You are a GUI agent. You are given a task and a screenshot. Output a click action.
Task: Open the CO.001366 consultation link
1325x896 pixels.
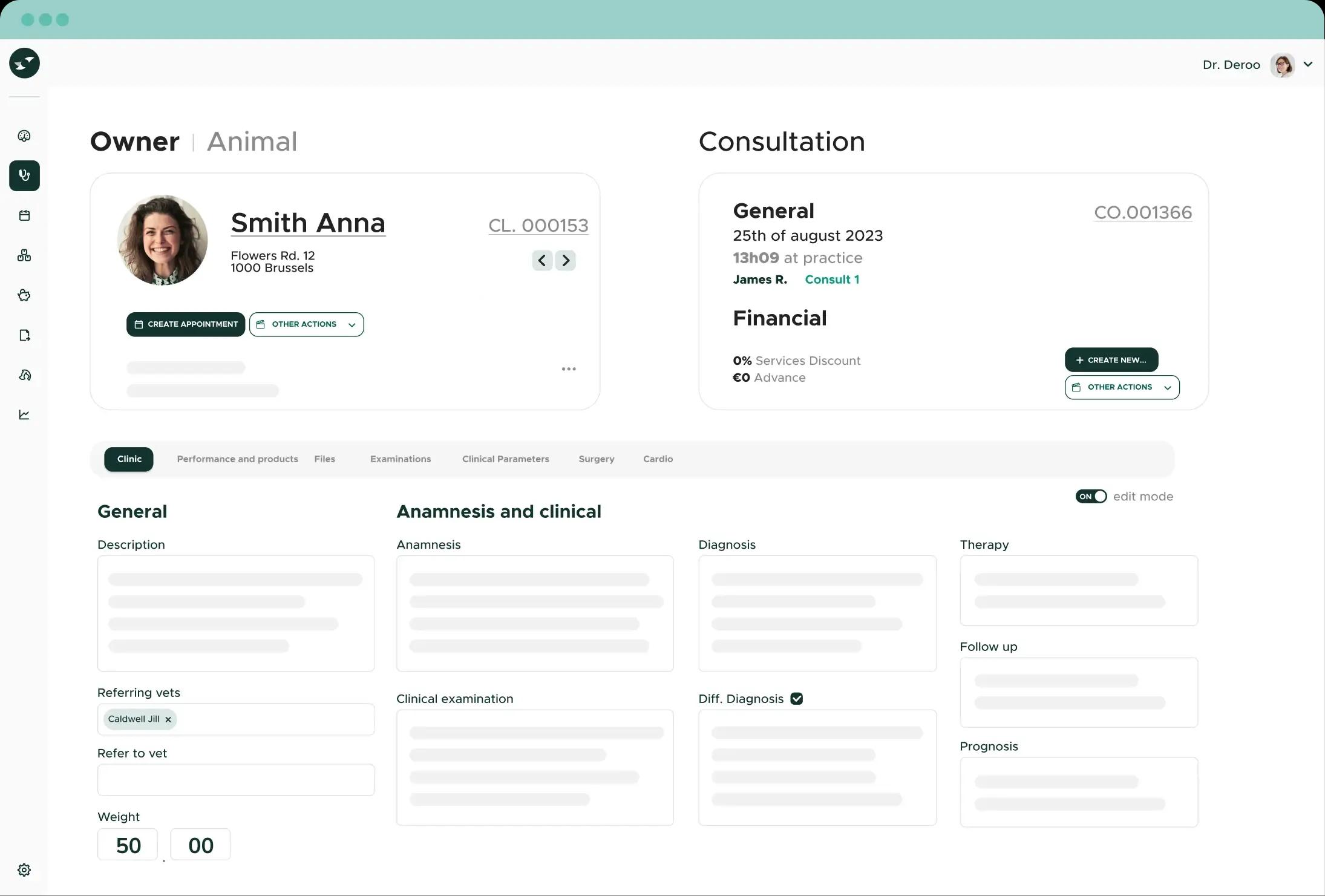pyautogui.click(x=1142, y=212)
